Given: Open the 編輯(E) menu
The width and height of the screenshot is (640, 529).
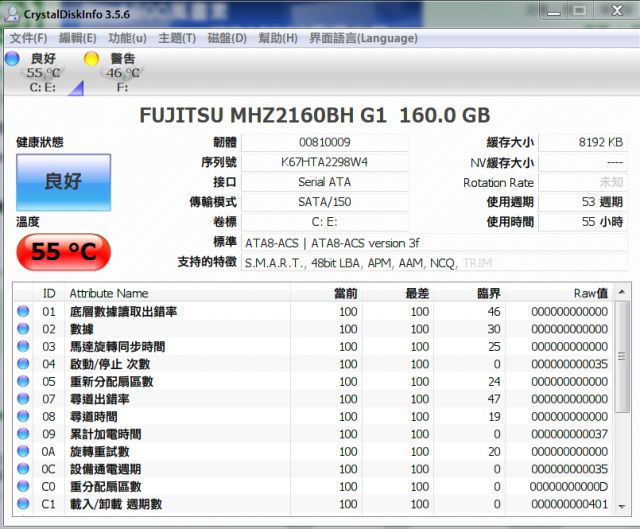Looking at the screenshot, I should point(78,38).
